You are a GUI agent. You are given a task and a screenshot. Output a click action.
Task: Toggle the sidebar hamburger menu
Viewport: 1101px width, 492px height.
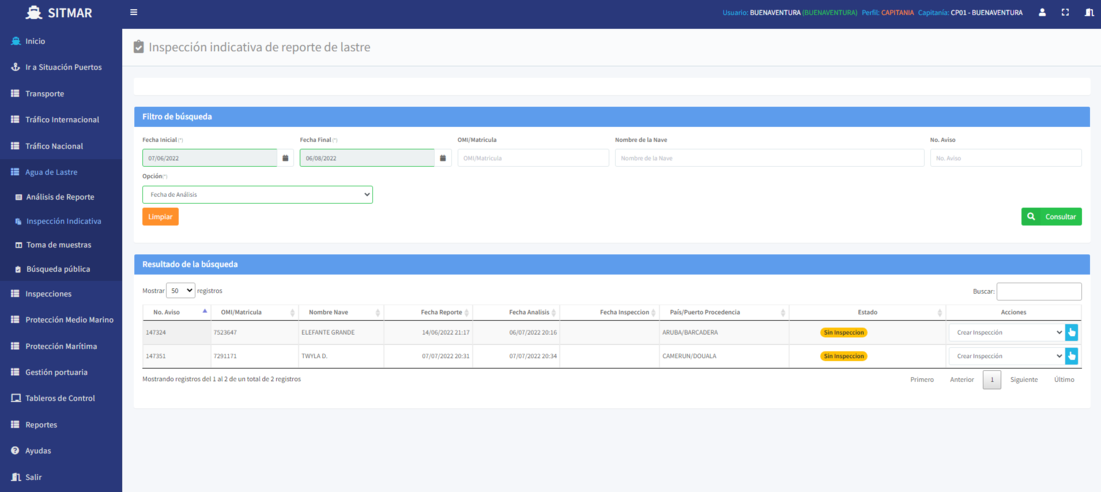point(134,13)
